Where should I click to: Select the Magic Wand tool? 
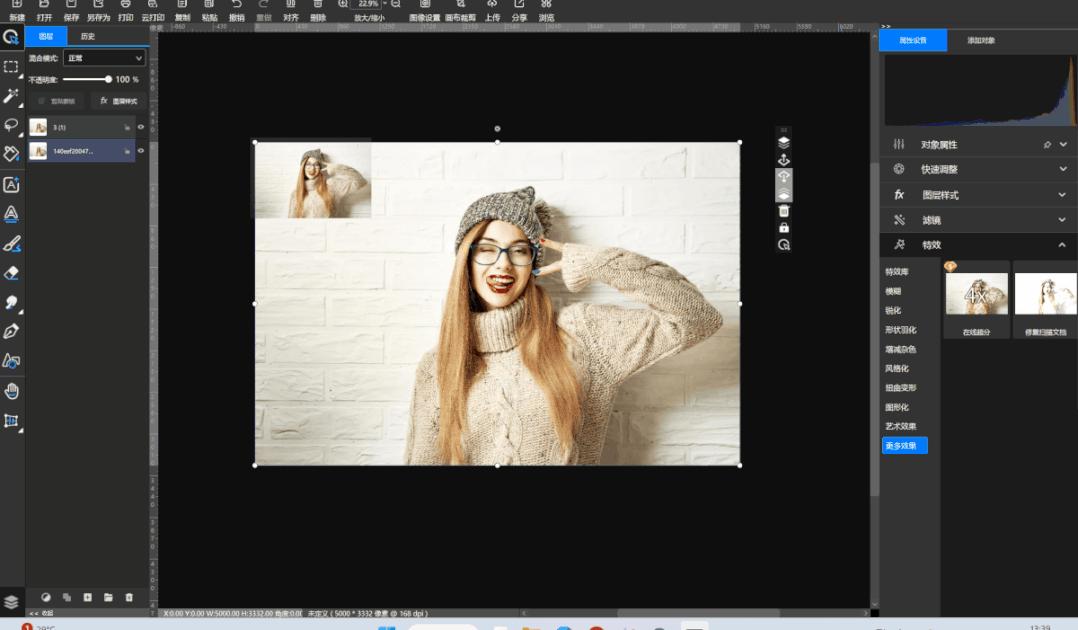(x=11, y=96)
